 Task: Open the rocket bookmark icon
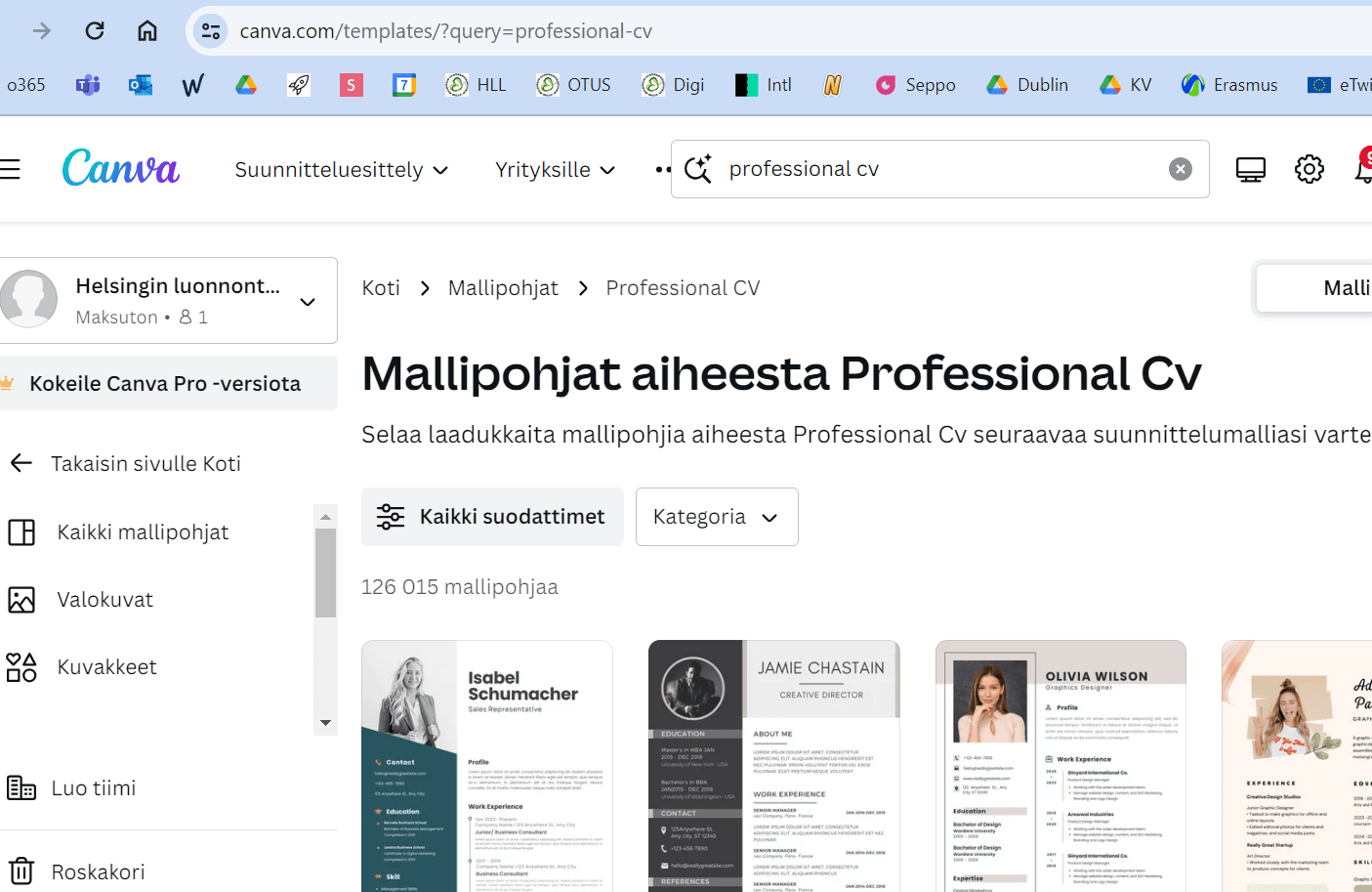pyautogui.click(x=299, y=85)
